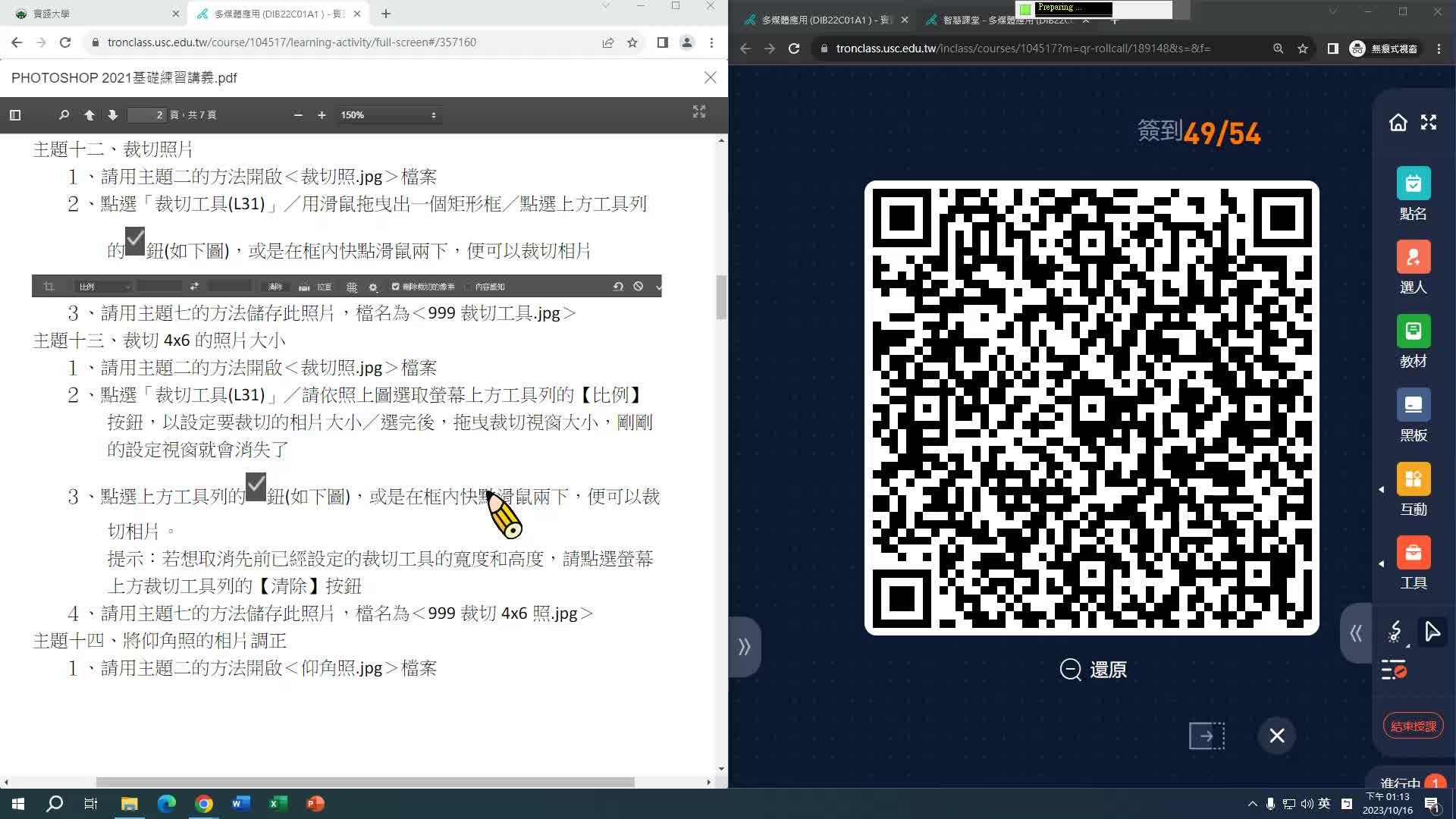Go to classroom home icon
The height and width of the screenshot is (819, 1456).
coord(1398,122)
